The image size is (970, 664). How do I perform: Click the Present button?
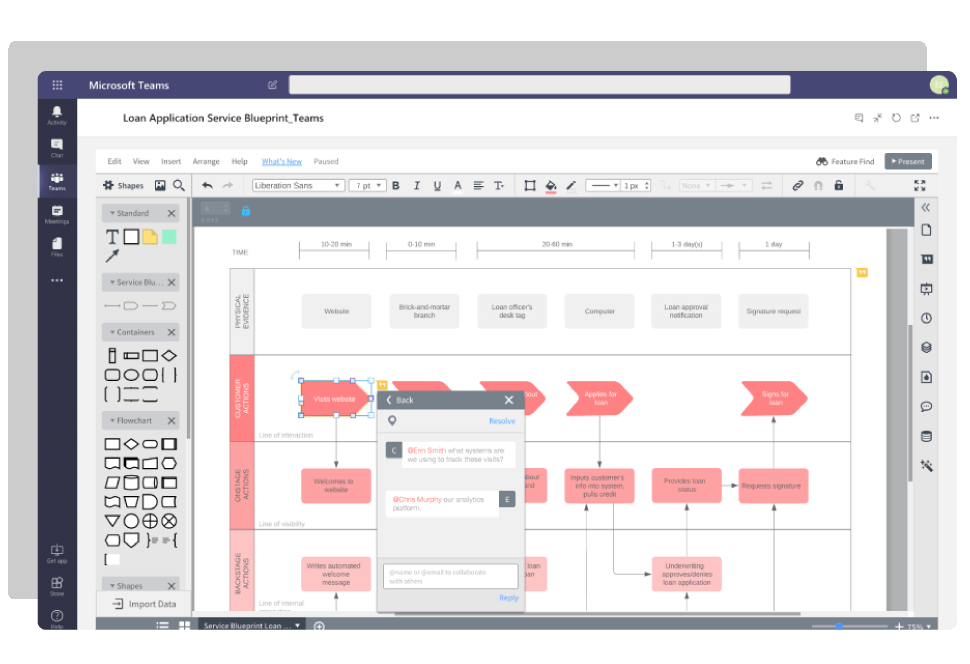[x=907, y=161]
